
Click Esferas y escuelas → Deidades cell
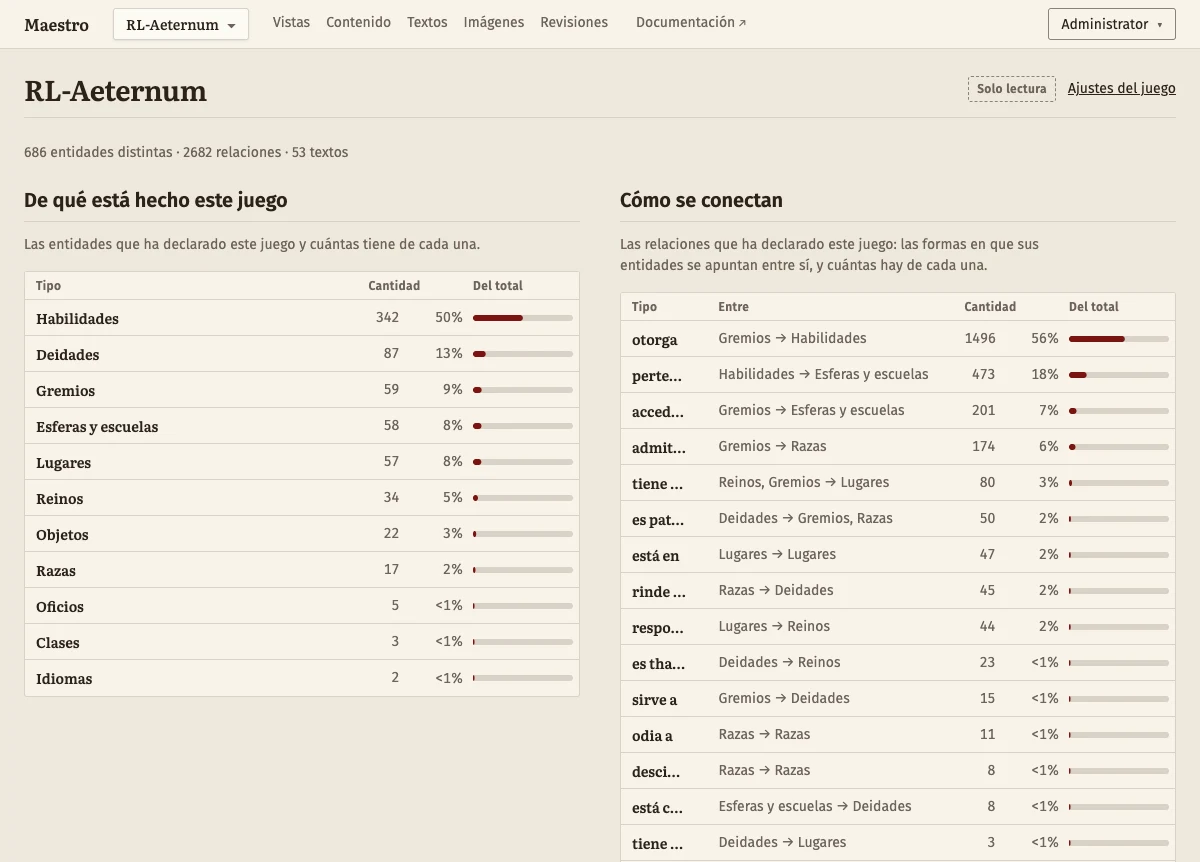814,807
